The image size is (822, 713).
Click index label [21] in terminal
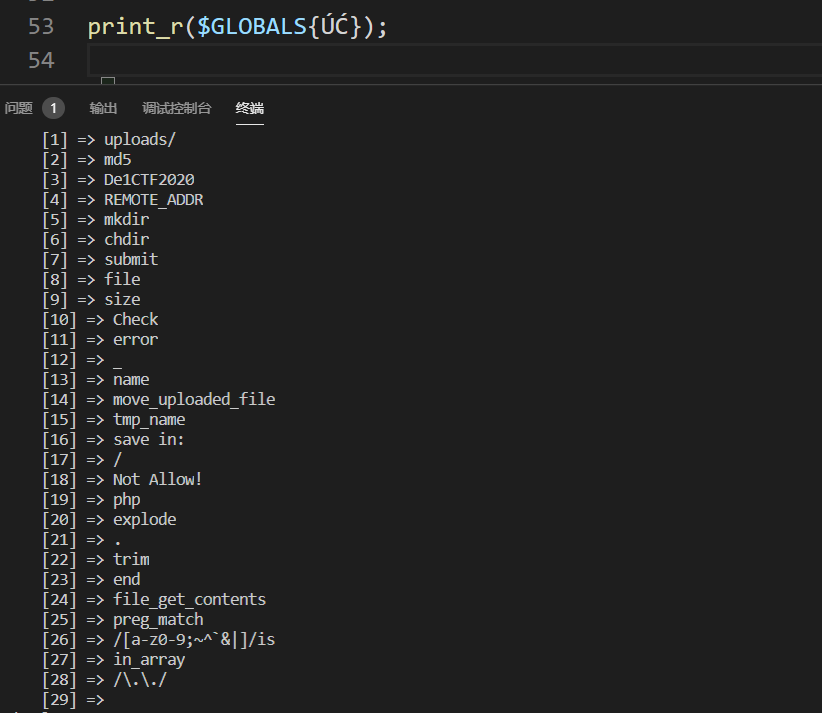59,539
